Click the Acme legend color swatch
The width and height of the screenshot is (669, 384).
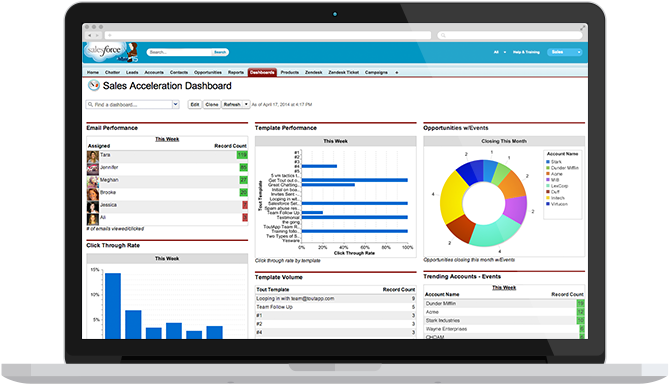(548, 174)
